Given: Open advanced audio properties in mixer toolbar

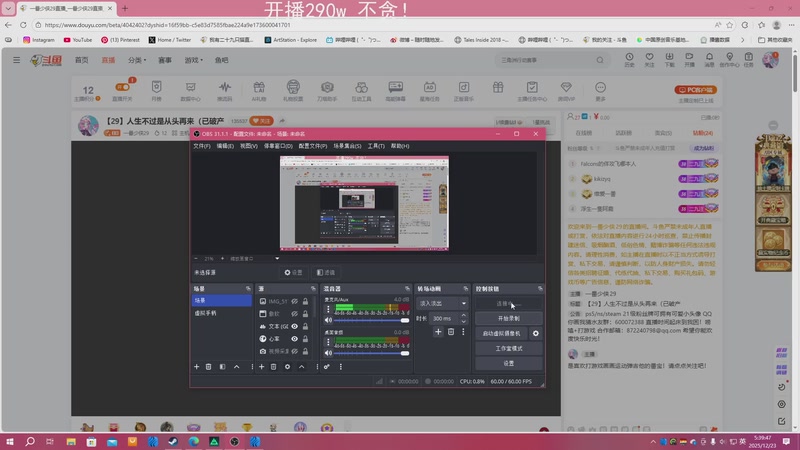Looking at the screenshot, I should click(327, 367).
